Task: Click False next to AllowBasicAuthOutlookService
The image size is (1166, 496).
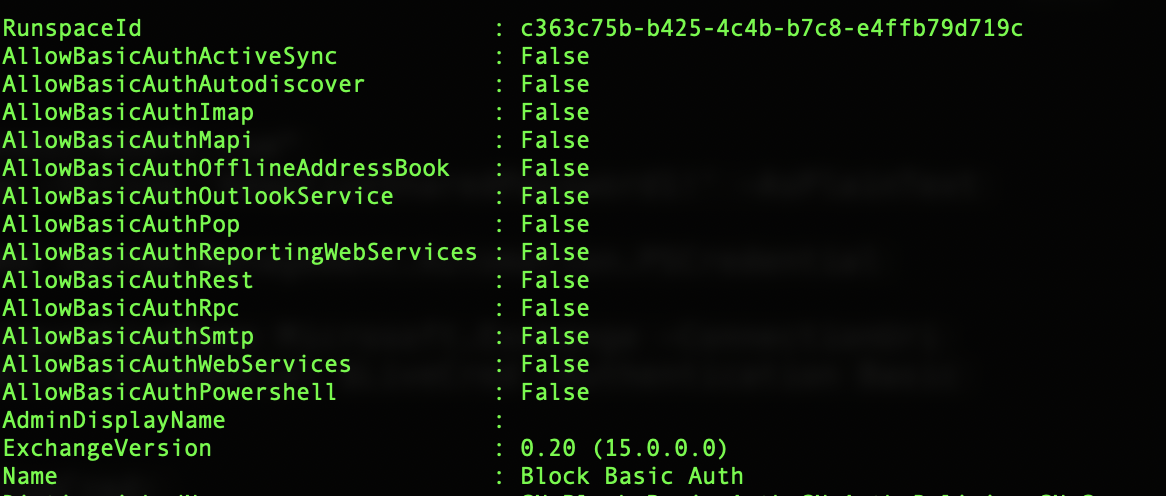Action: (555, 196)
